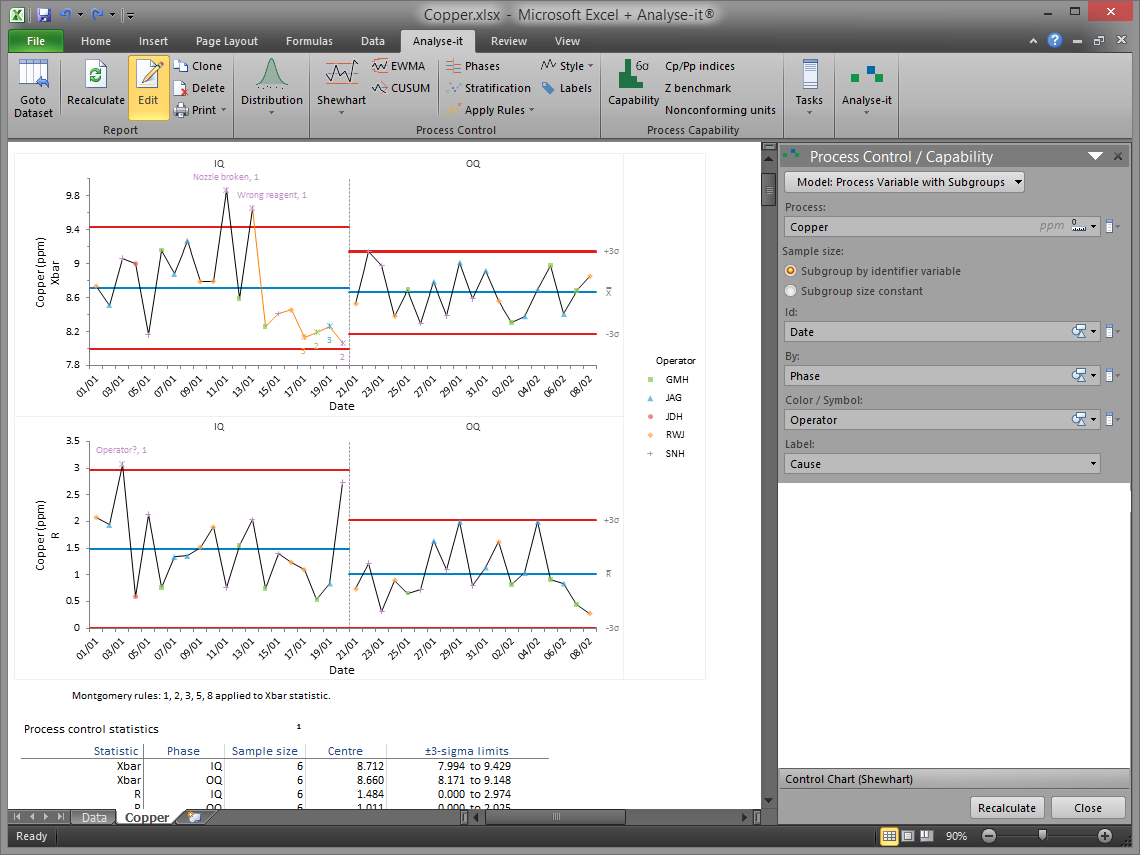
Task: Select Subgroup size constant option
Action: [x=792, y=291]
